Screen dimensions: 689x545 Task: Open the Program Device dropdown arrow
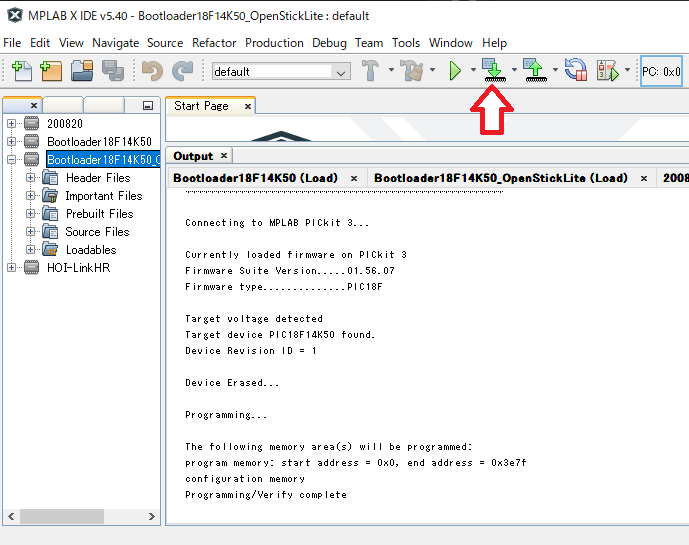[x=514, y=69]
